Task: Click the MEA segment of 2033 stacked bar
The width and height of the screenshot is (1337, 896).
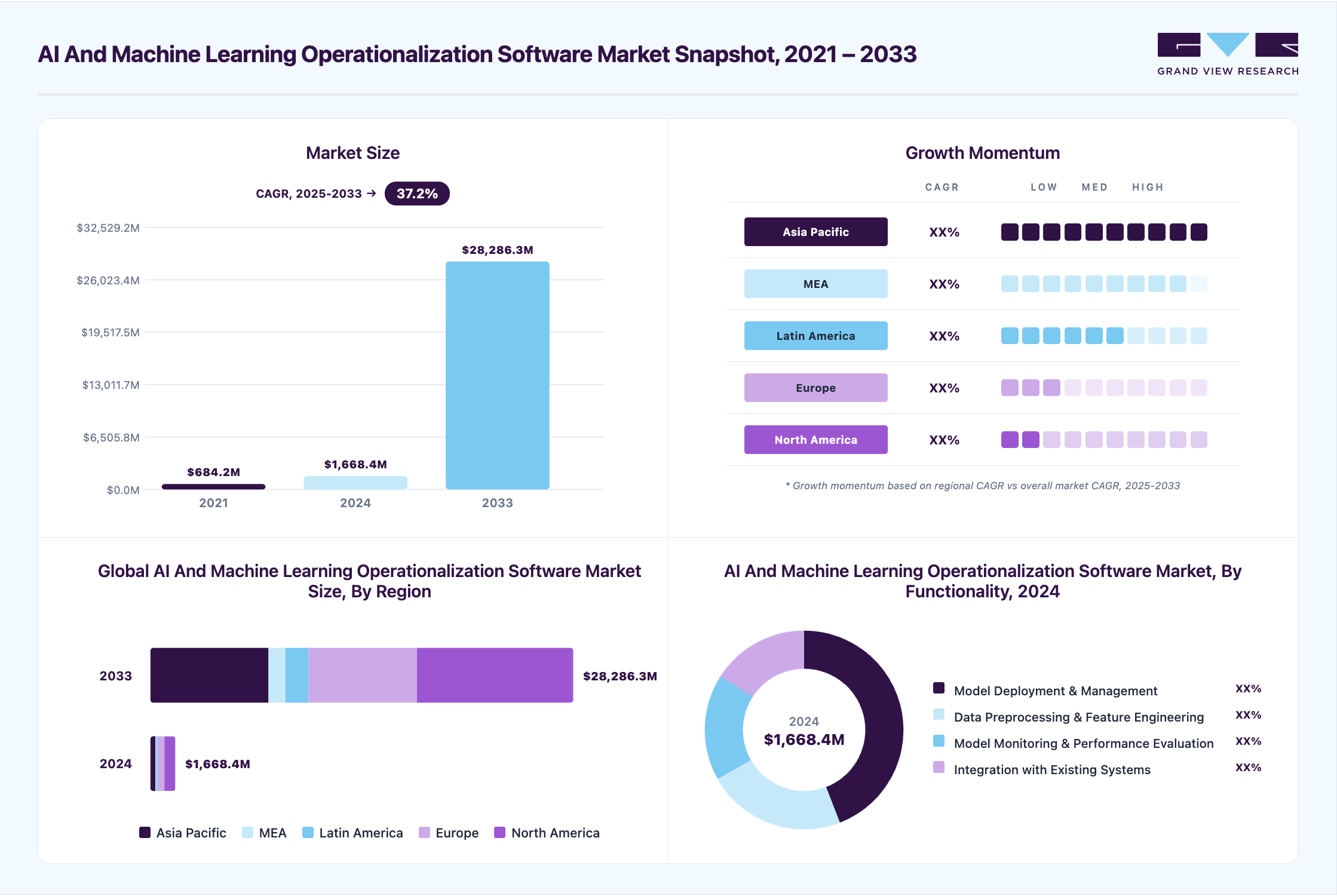Action: [x=277, y=675]
